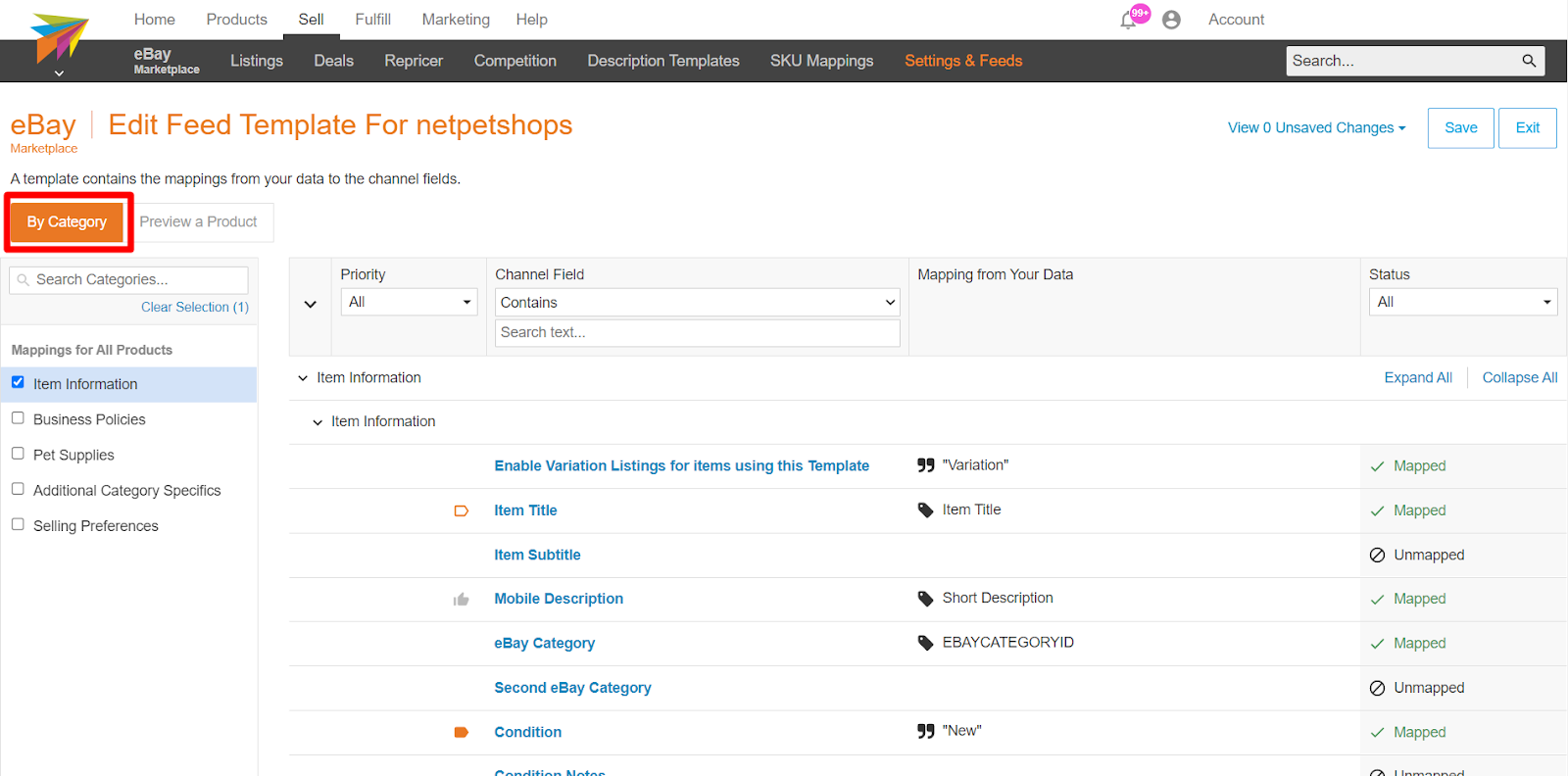Screen dimensions: 1568x776
Task: Click the tag icon beside EBAYCATEGORYID
Action: [925, 643]
